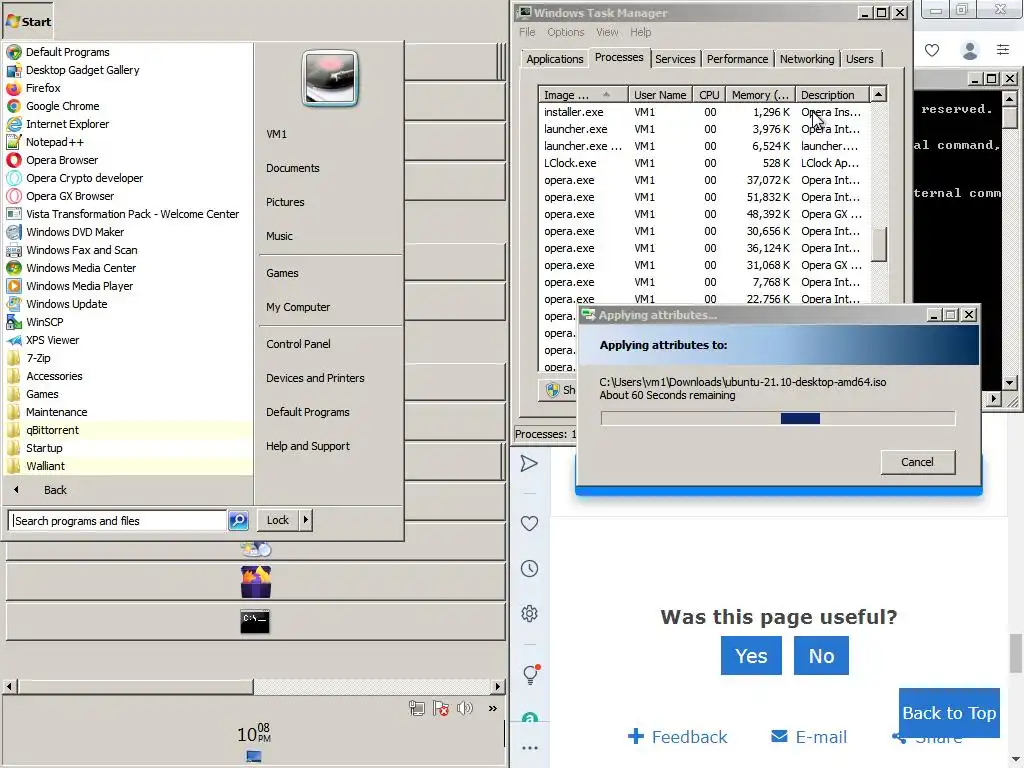Switch to the Services tab
1024x768 pixels.
tap(675, 59)
